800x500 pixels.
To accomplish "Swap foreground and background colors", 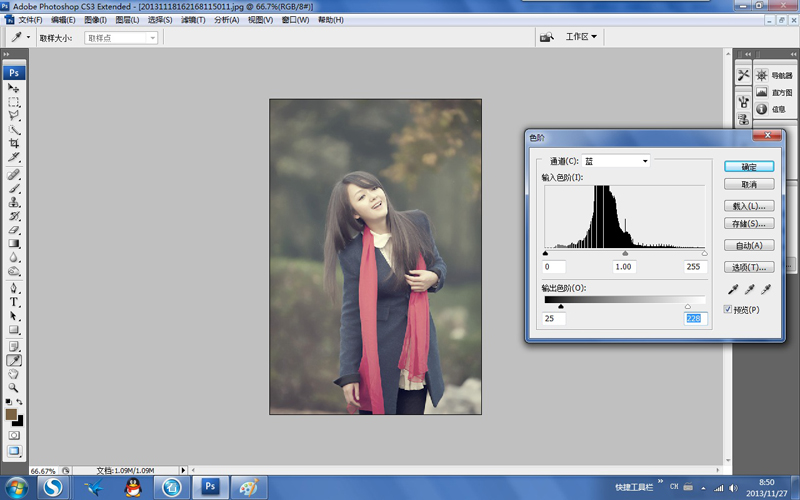I will [x=19, y=402].
